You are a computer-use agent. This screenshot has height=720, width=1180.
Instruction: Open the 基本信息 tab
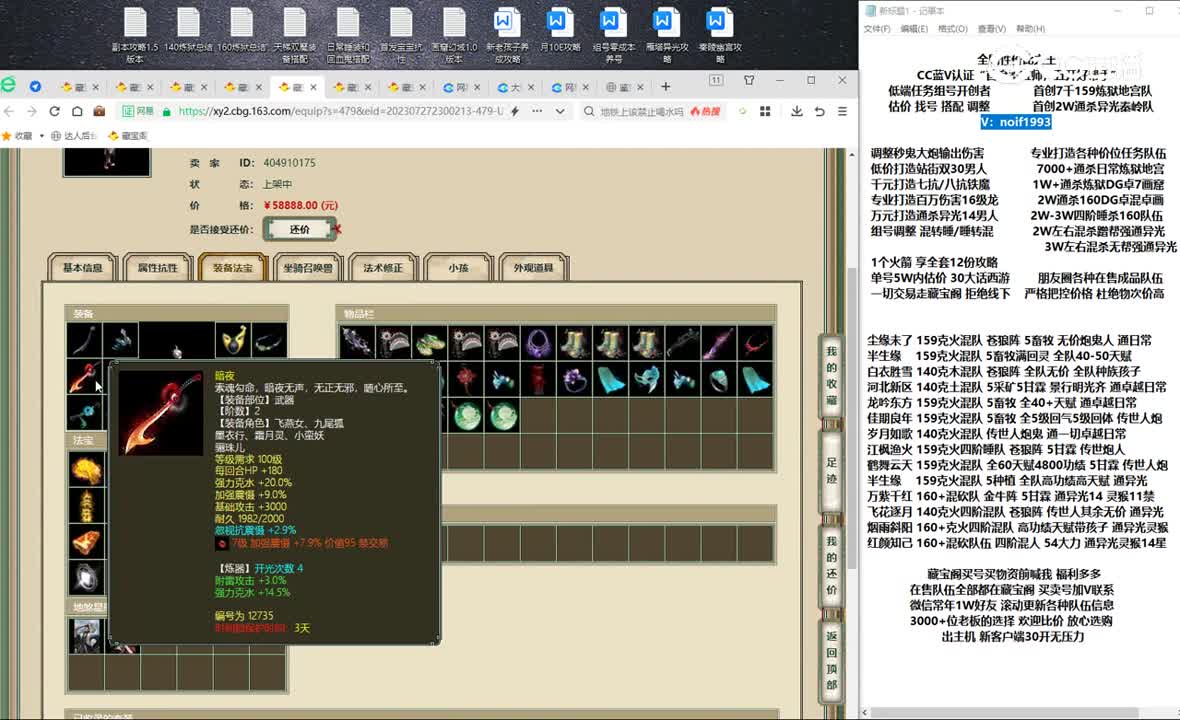(82, 268)
